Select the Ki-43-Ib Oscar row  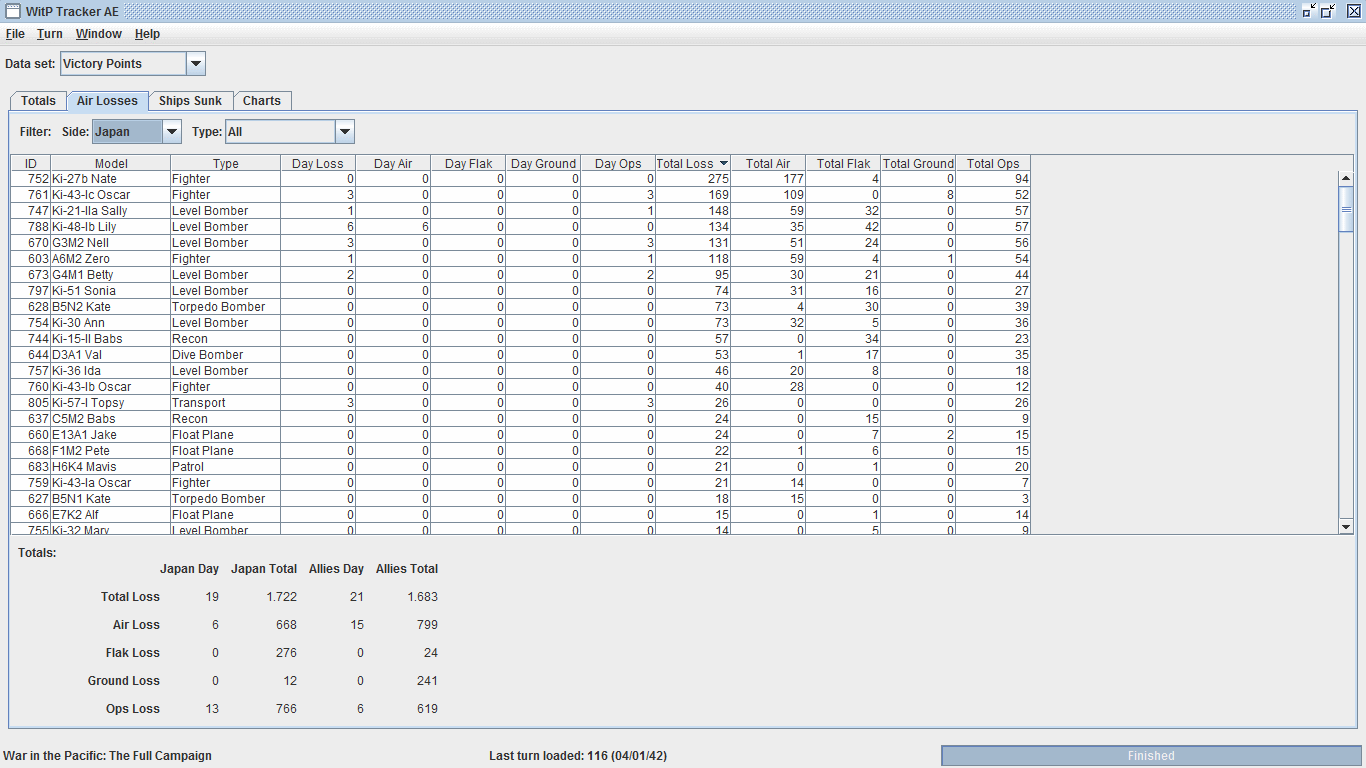521,387
